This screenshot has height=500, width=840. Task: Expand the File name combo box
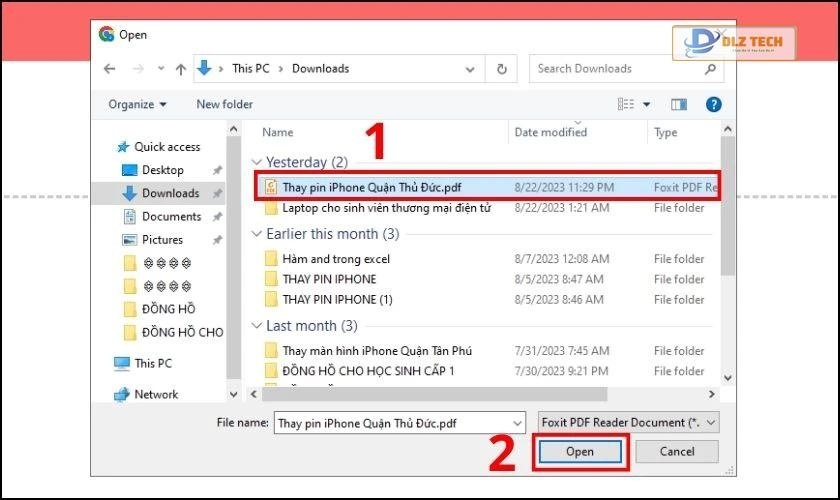[516, 423]
